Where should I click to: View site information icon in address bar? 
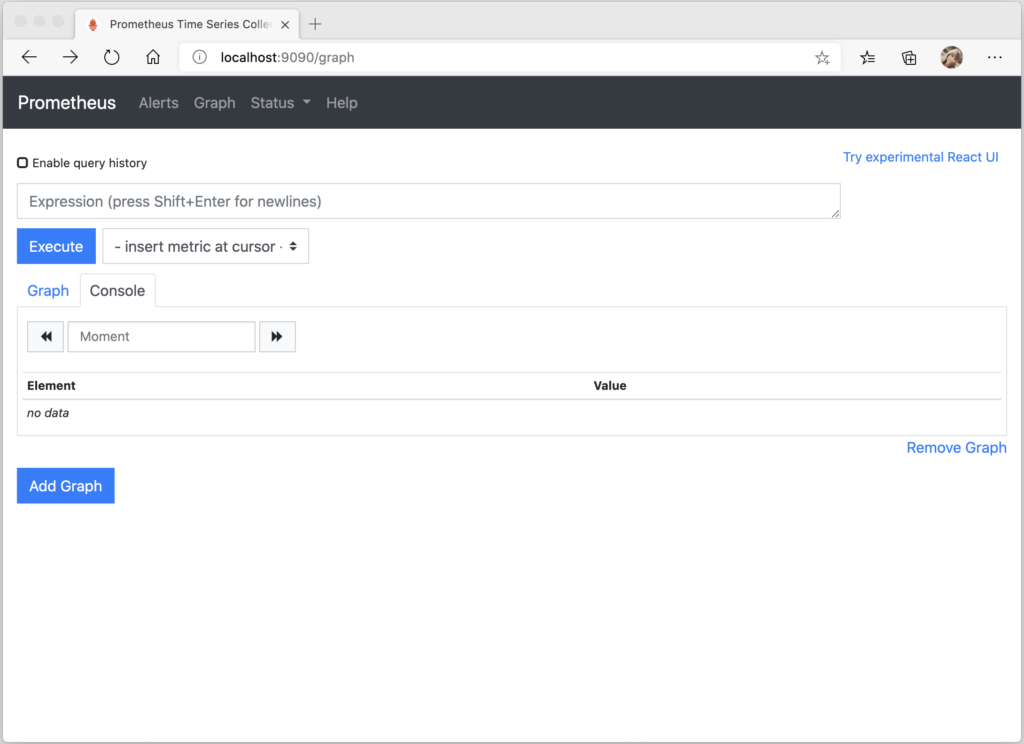point(200,57)
